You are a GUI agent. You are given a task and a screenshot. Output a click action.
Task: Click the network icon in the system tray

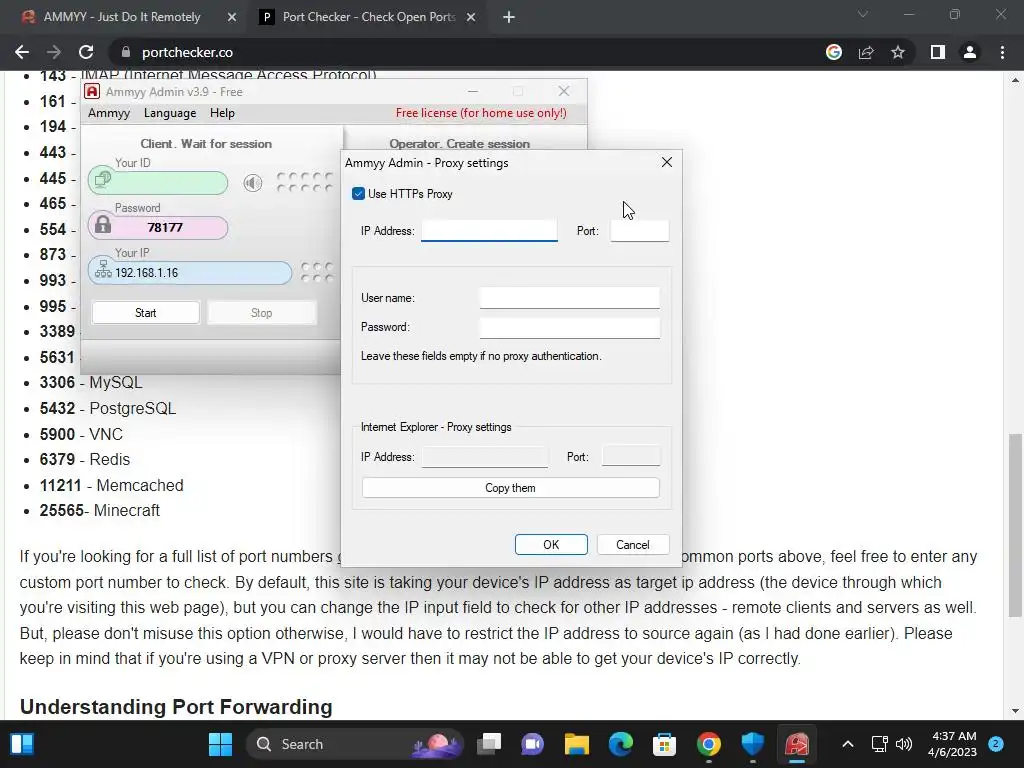(879, 744)
